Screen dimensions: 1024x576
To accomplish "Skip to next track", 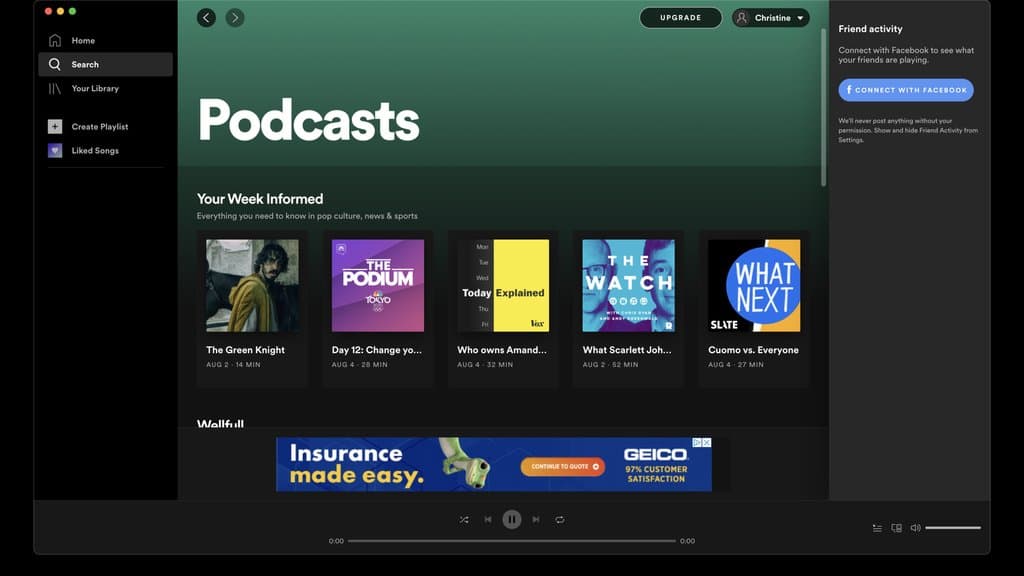I will coord(536,520).
